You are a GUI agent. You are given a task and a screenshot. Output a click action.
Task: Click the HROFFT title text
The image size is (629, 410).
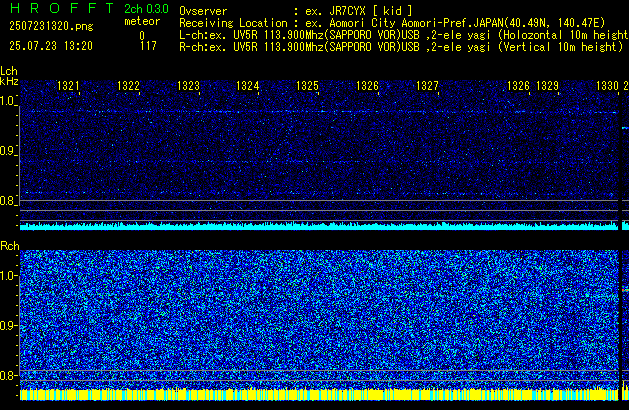click(62, 8)
